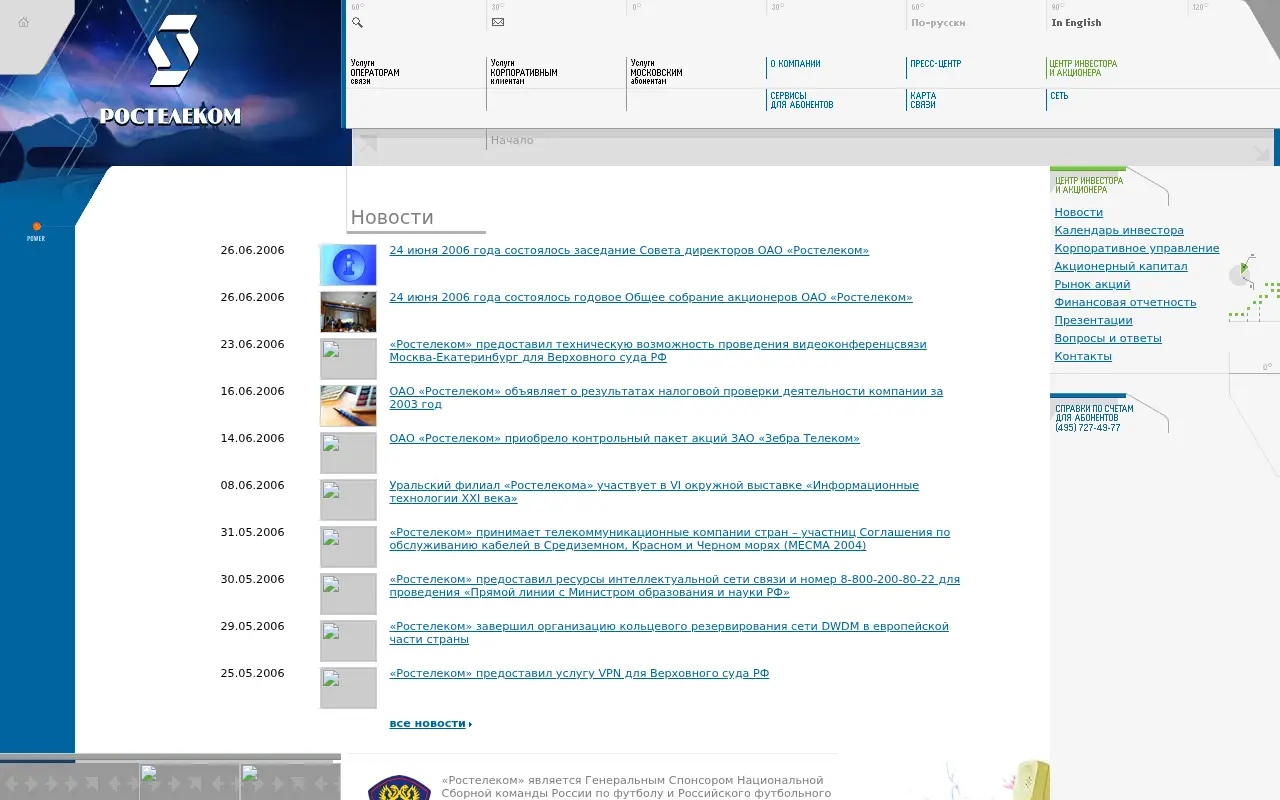Open Контакты sidebar link

click(1083, 356)
